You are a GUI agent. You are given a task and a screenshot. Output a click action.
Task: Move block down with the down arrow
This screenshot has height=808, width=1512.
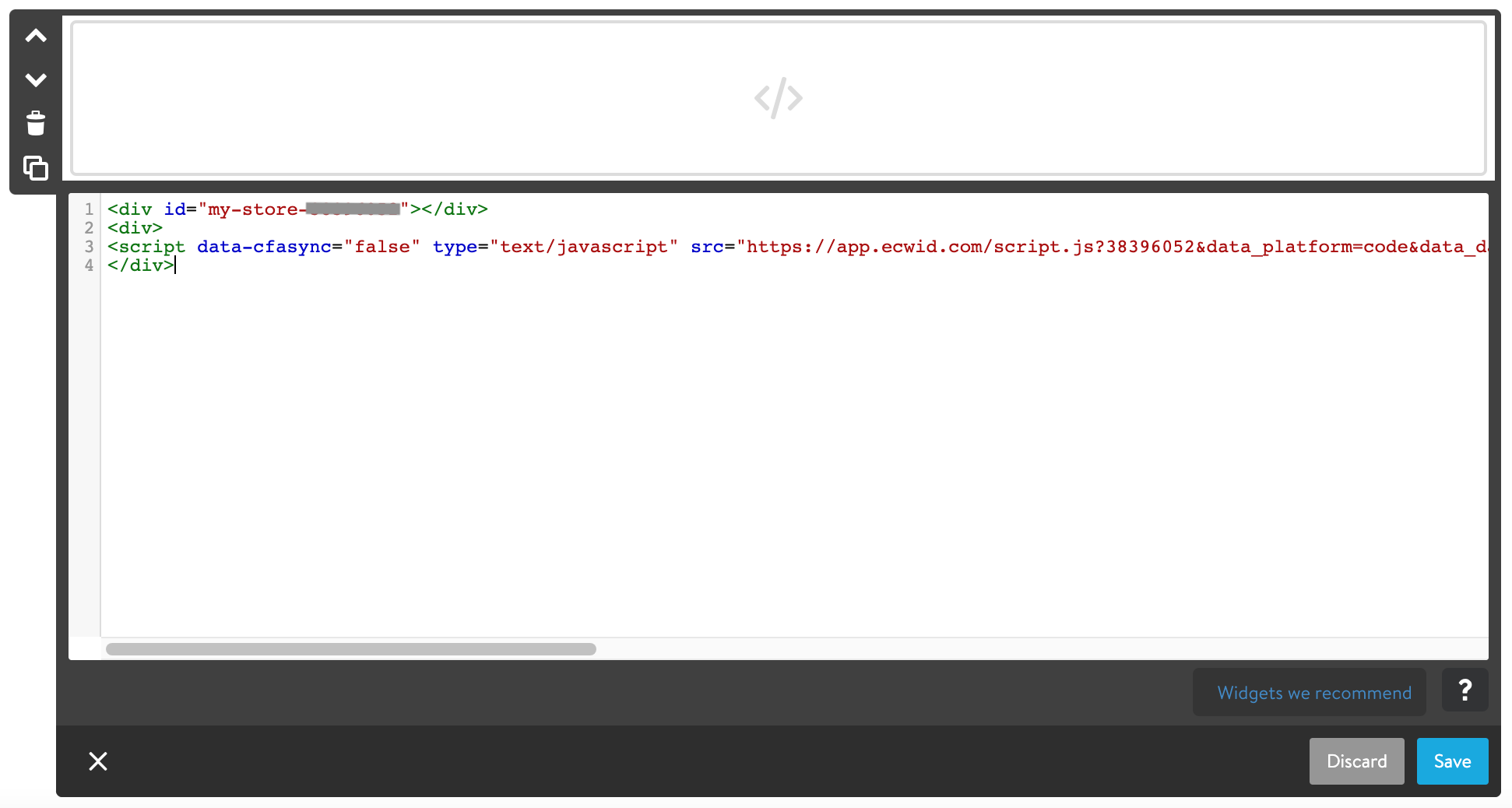[36, 79]
